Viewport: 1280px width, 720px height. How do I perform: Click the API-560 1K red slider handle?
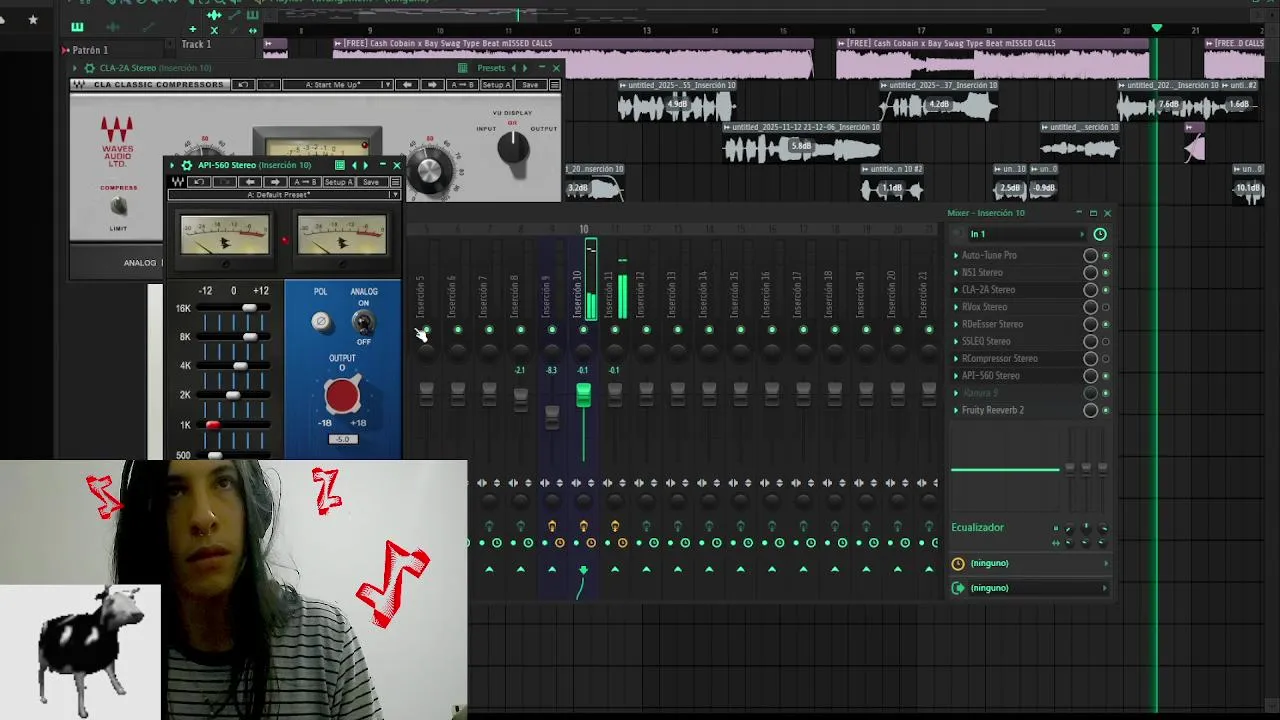click(212, 425)
